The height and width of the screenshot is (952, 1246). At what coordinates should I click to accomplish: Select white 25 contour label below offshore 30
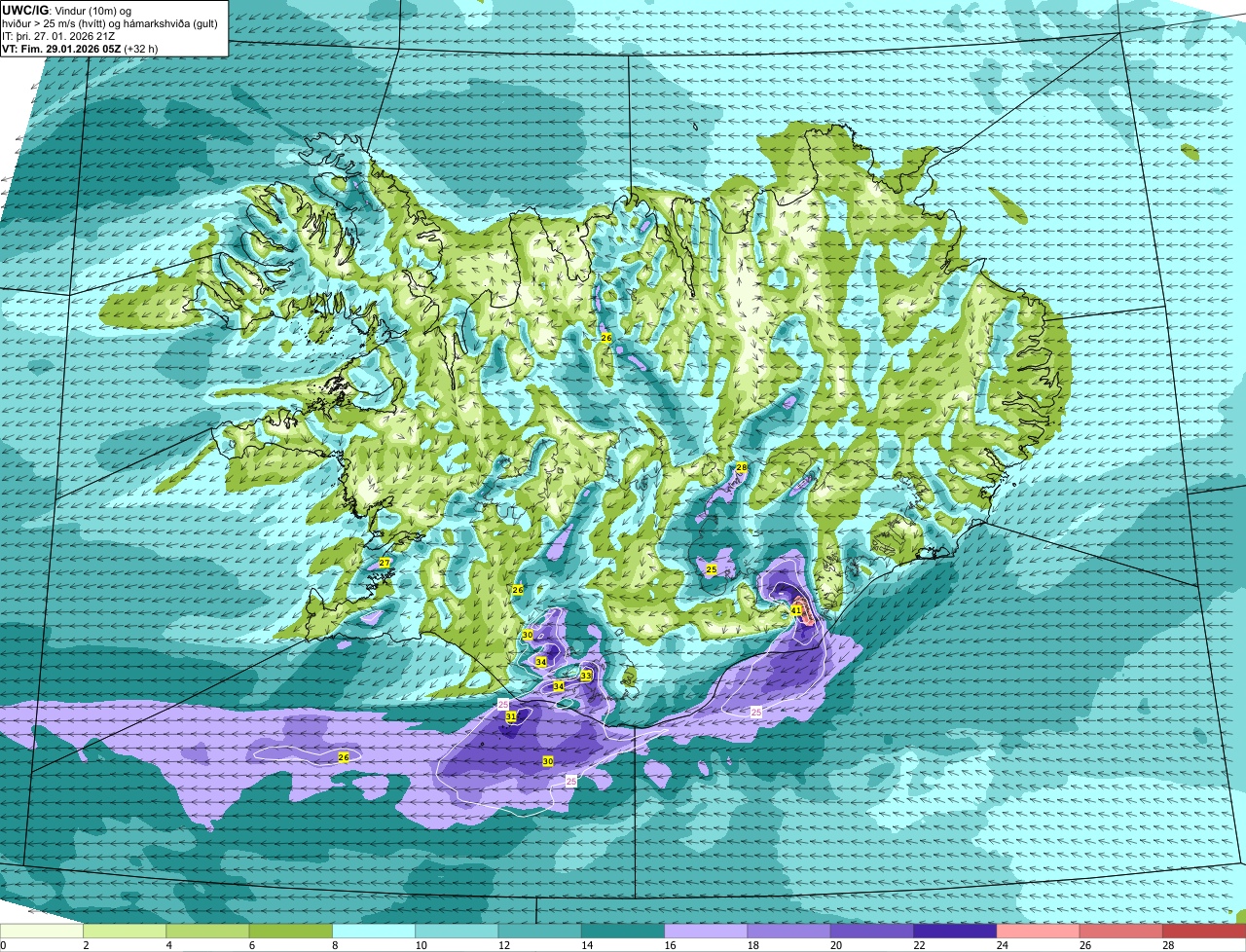pos(571,781)
